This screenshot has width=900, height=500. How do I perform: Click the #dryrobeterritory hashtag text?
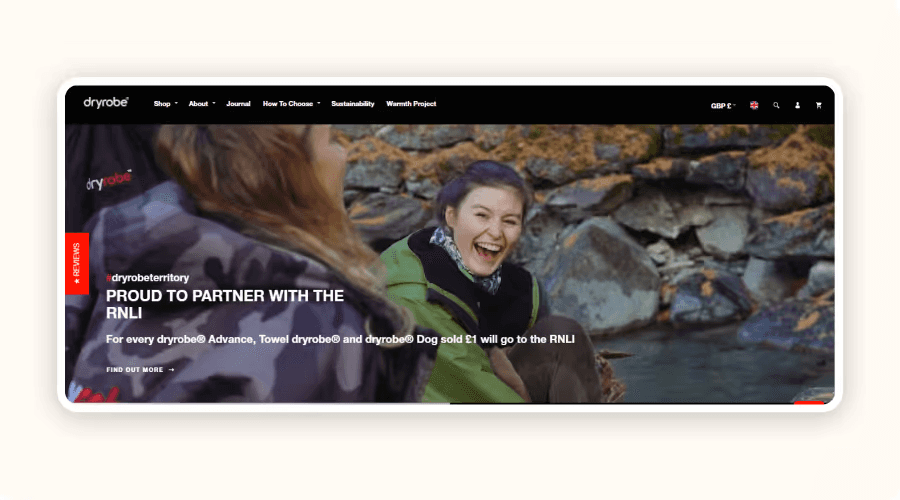click(x=148, y=278)
